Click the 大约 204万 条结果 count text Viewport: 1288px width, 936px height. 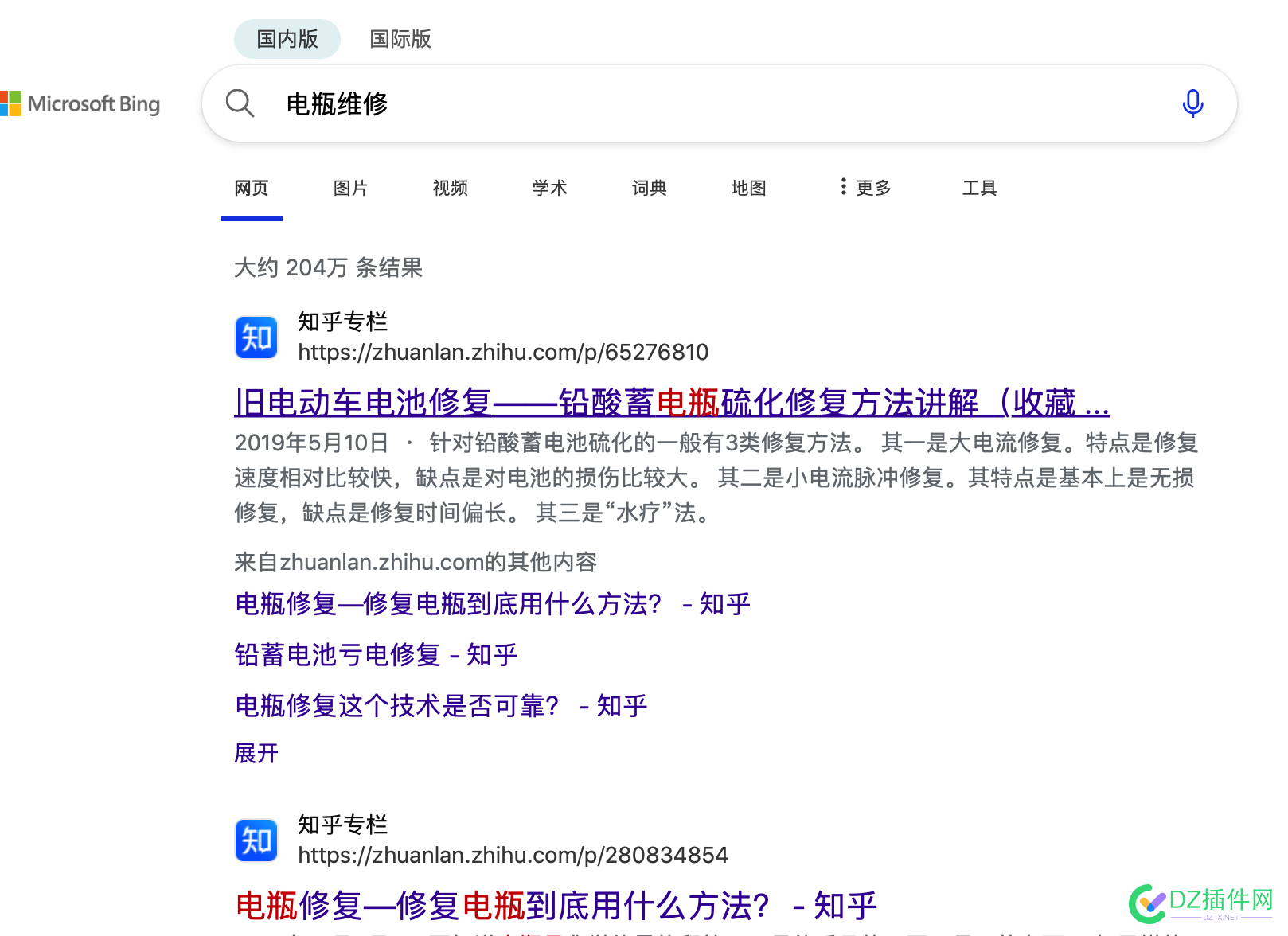[x=328, y=267]
